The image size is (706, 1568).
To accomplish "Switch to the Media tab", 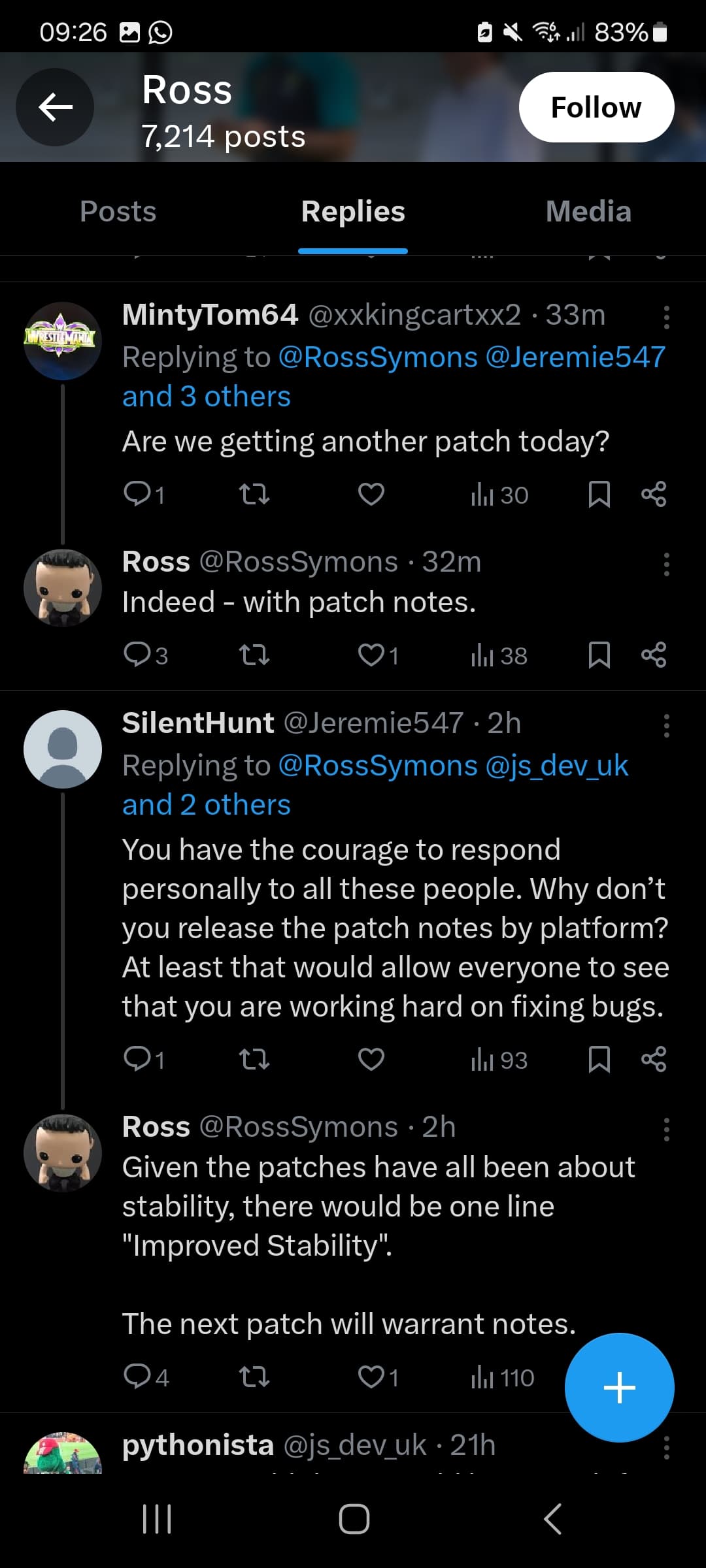I will pos(588,211).
